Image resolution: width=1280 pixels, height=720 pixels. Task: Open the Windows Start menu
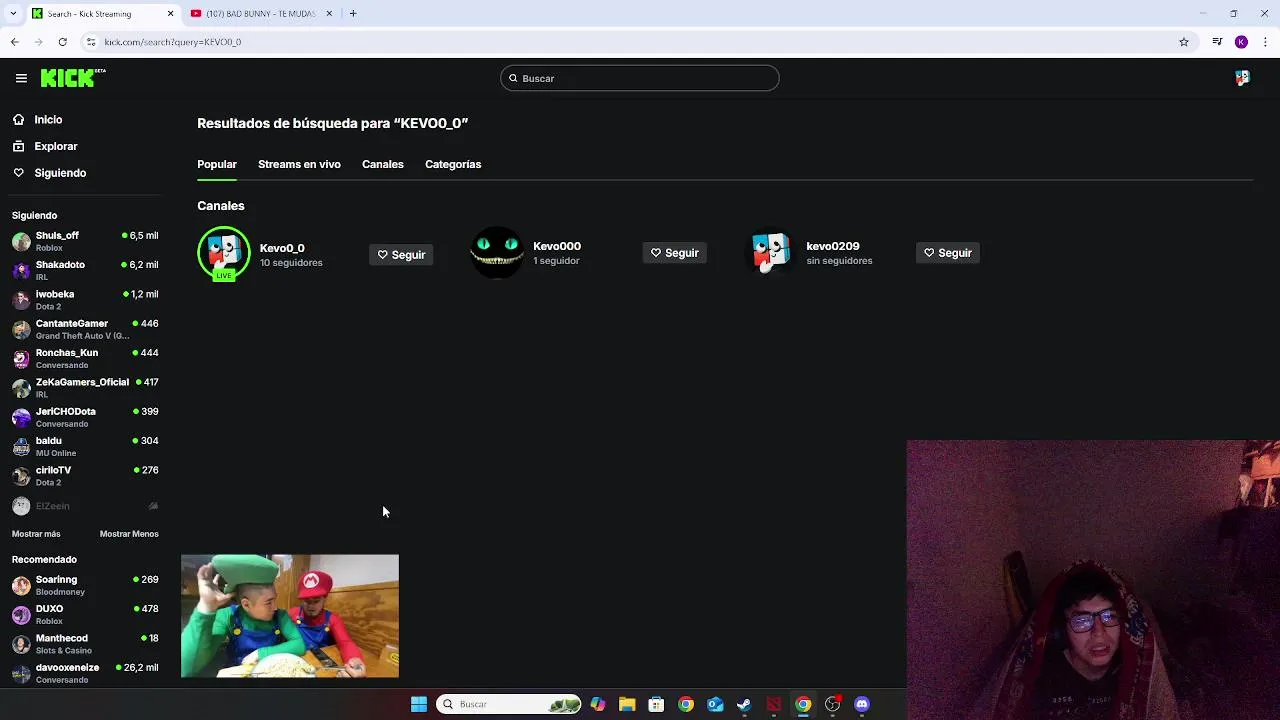pyautogui.click(x=419, y=704)
